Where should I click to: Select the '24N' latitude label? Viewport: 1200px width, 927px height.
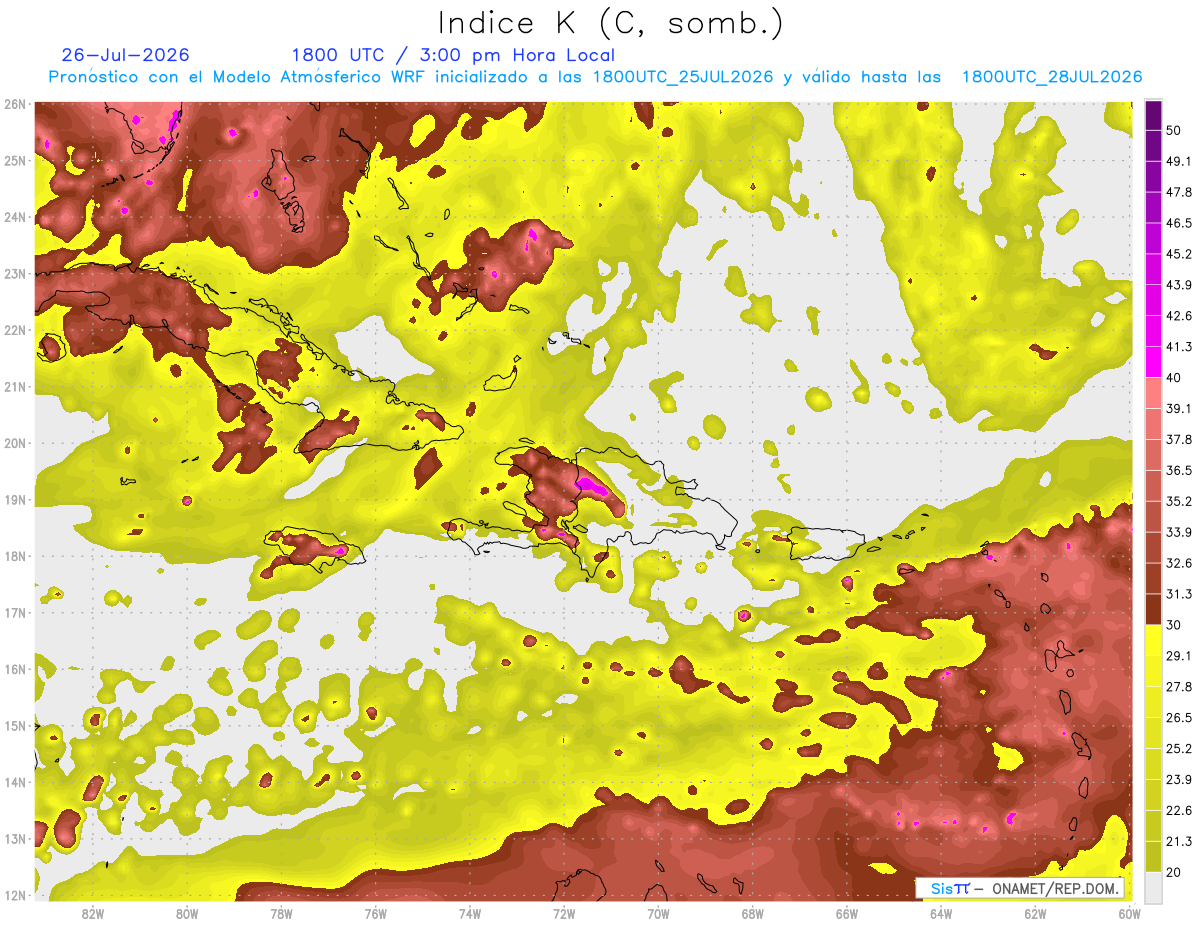[14, 217]
